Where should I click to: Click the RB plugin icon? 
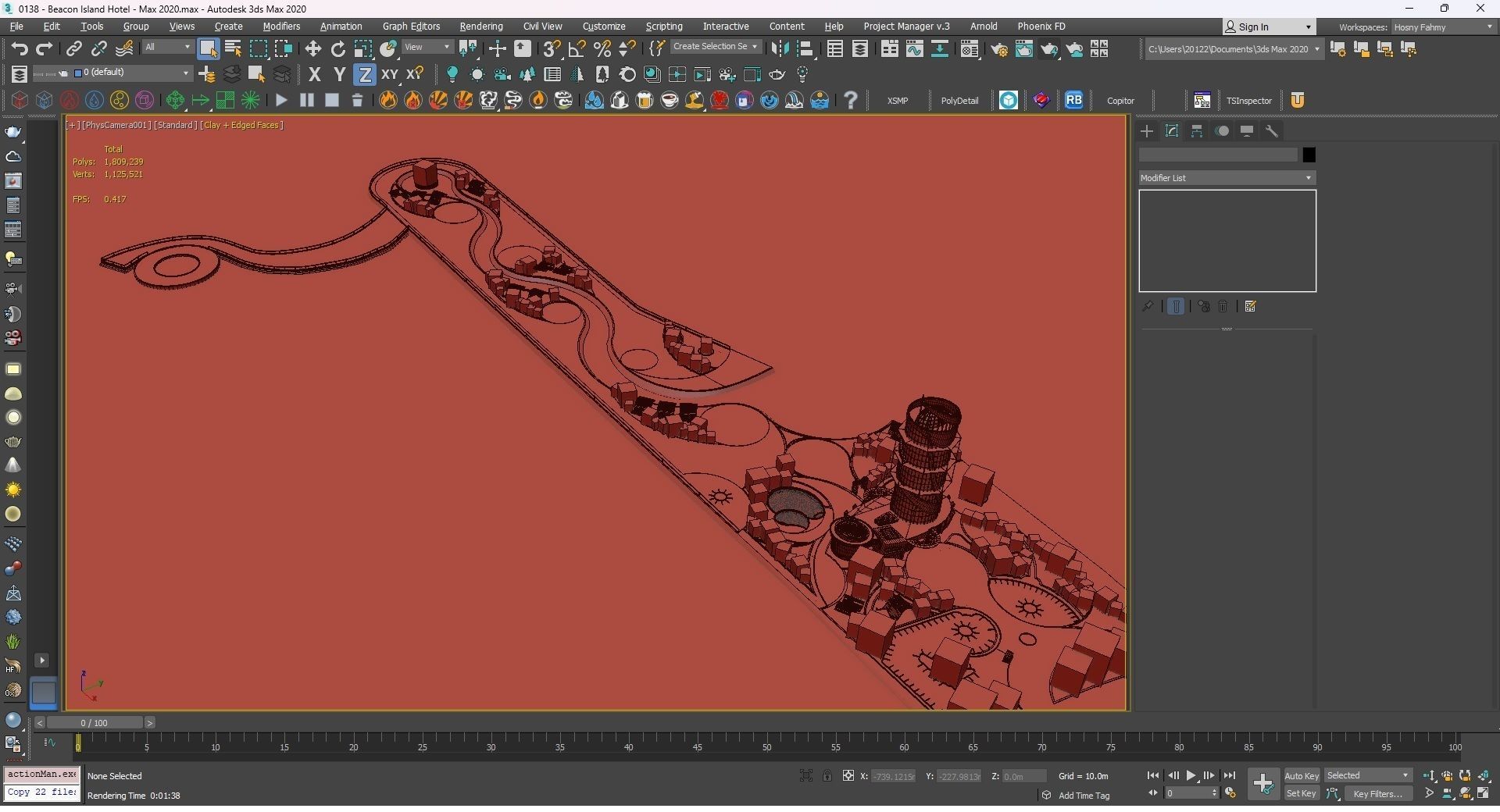click(1073, 100)
